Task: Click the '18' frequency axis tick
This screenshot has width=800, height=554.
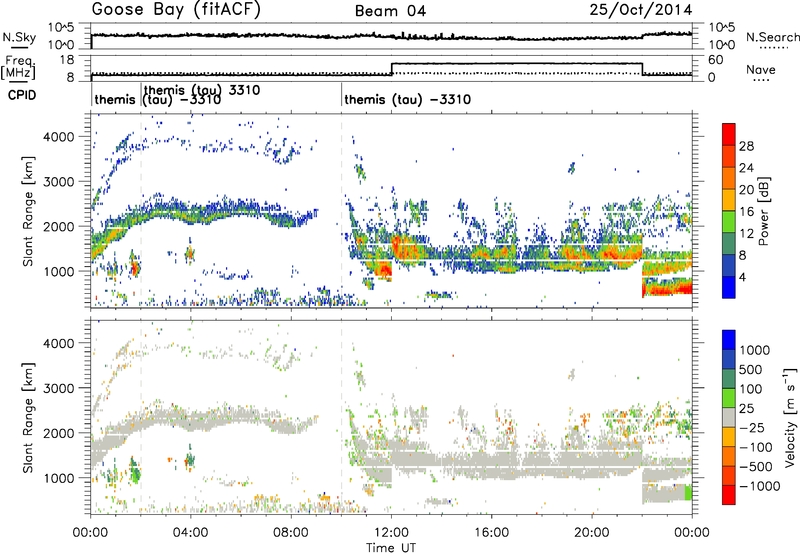Action: pyautogui.click(x=68, y=60)
